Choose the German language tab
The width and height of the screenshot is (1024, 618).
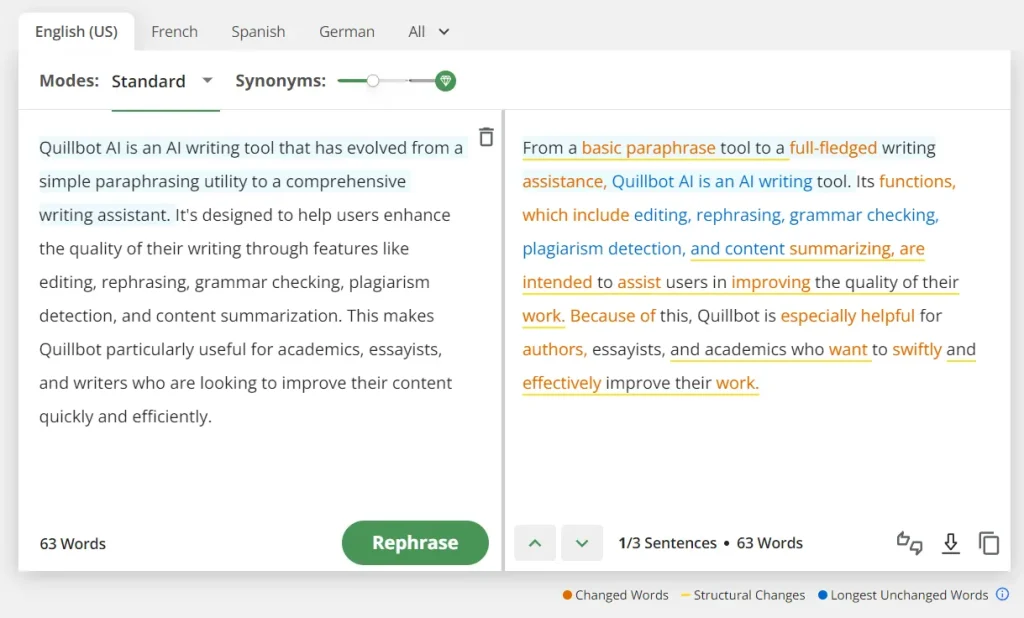click(x=347, y=32)
